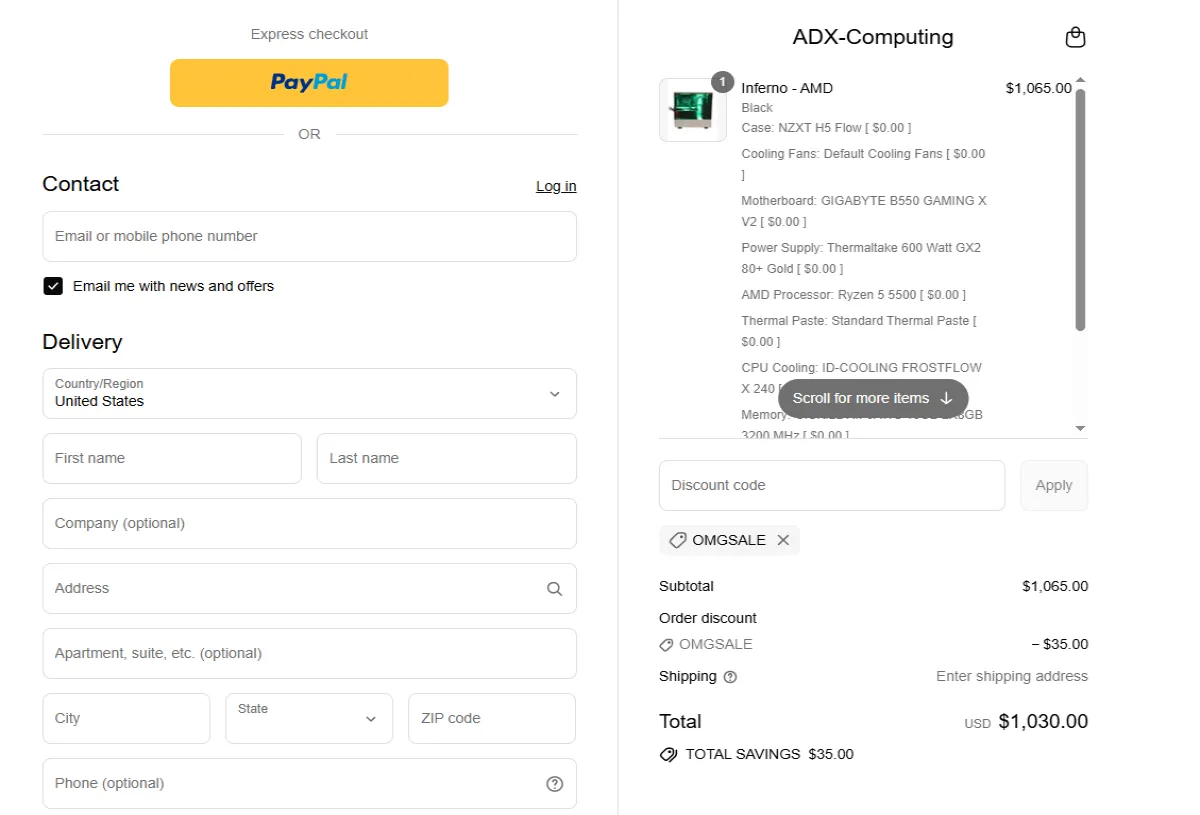
Task: Click the PayPal logo icon
Action: [308, 83]
